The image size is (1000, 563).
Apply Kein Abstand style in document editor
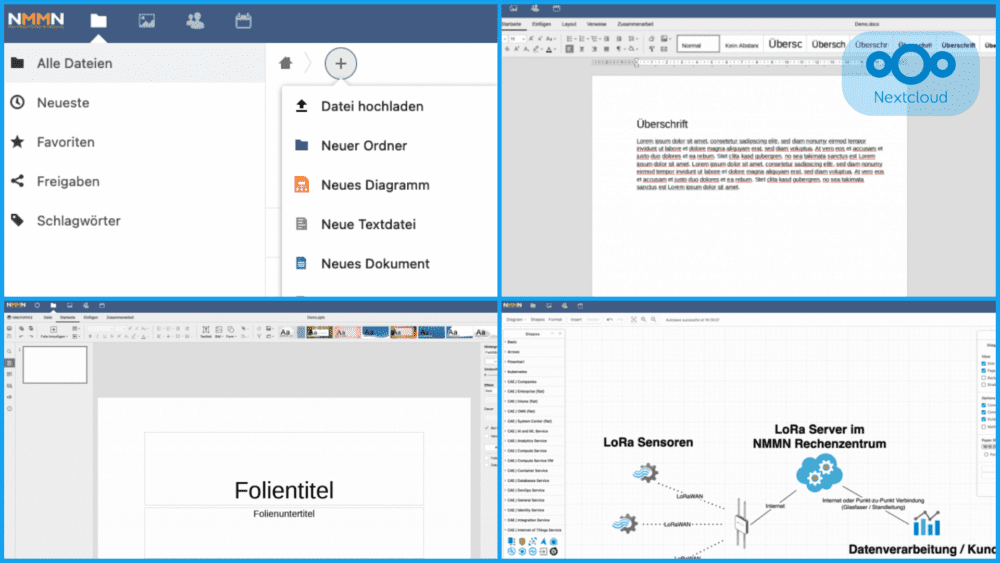[742, 45]
